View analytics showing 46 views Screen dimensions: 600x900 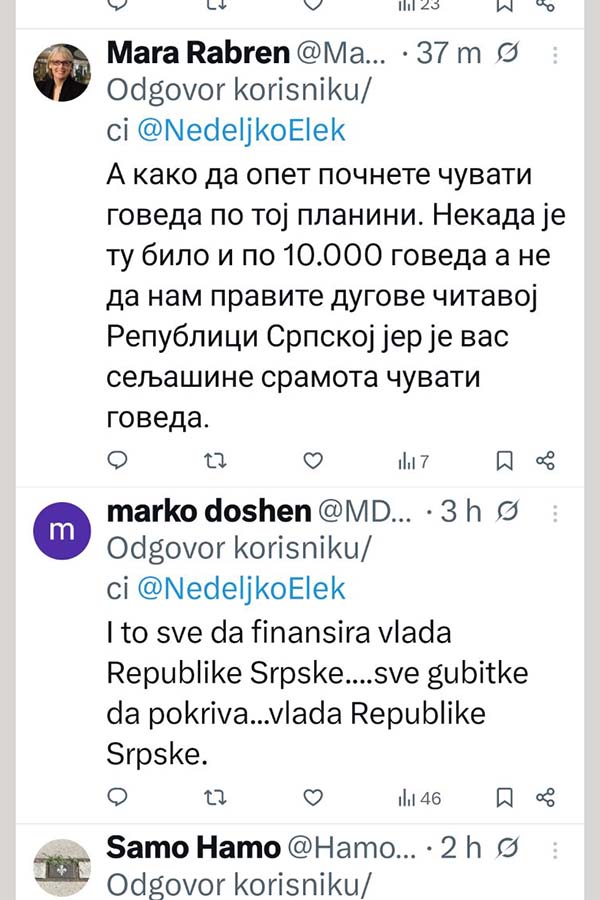(x=419, y=797)
